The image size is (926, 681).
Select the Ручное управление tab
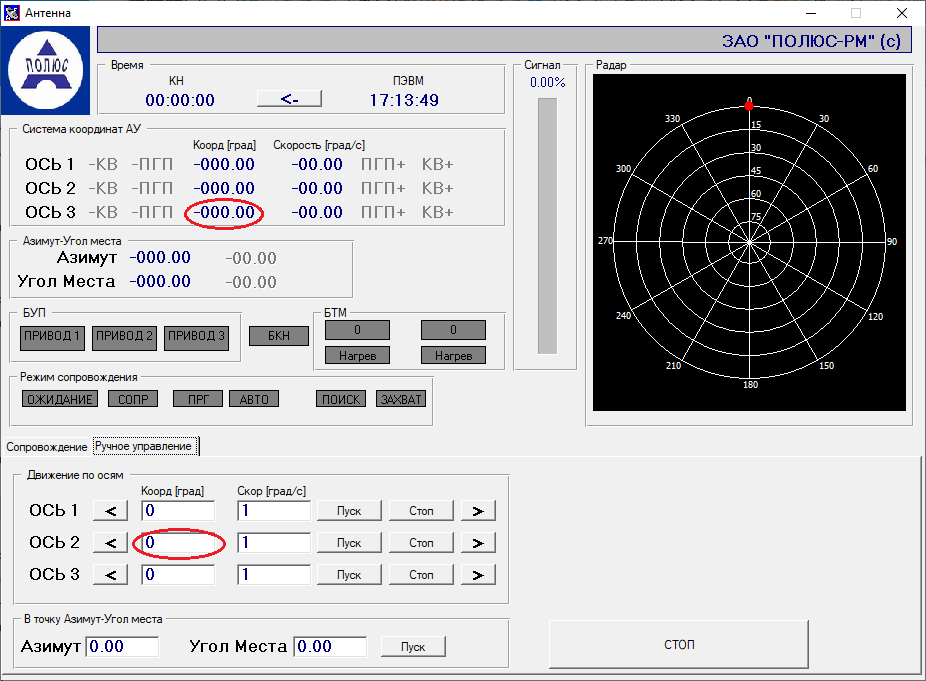[143, 446]
